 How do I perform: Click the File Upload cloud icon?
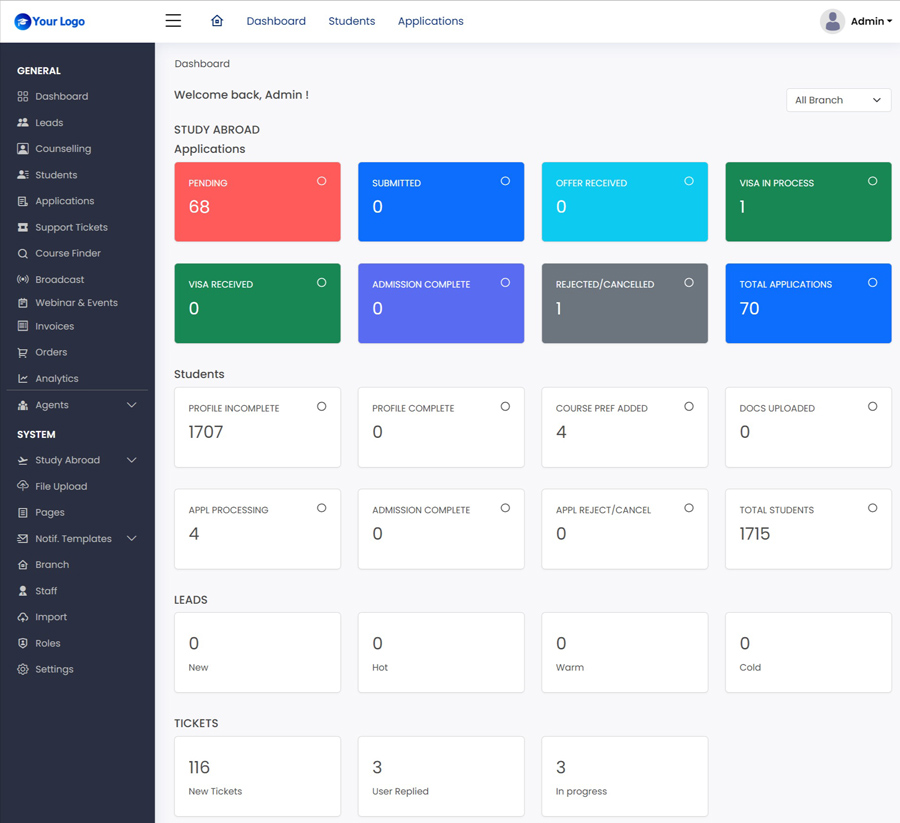(x=22, y=486)
